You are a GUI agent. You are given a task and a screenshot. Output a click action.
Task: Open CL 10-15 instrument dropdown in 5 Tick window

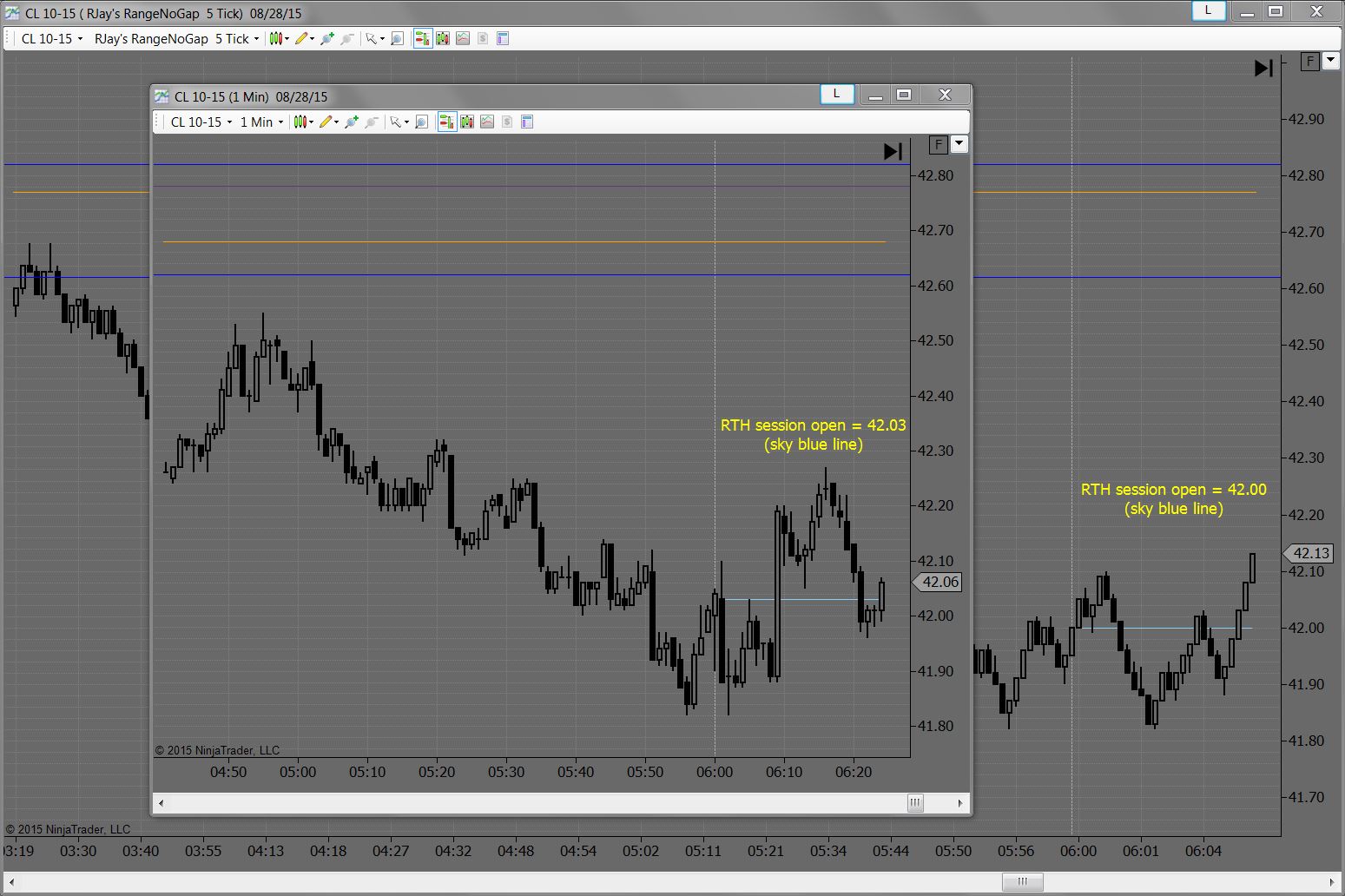[x=52, y=38]
